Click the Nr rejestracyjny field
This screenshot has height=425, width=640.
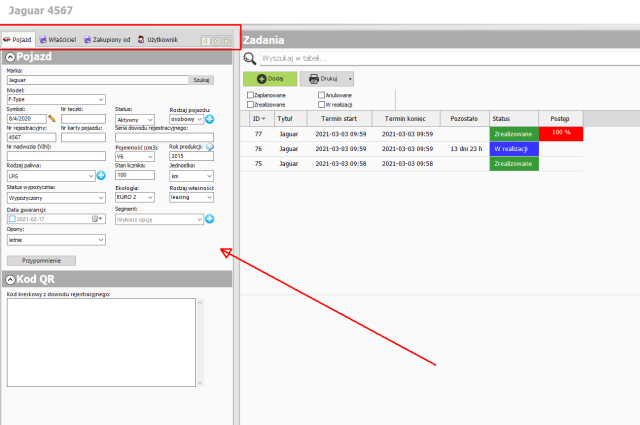click(x=31, y=137)
